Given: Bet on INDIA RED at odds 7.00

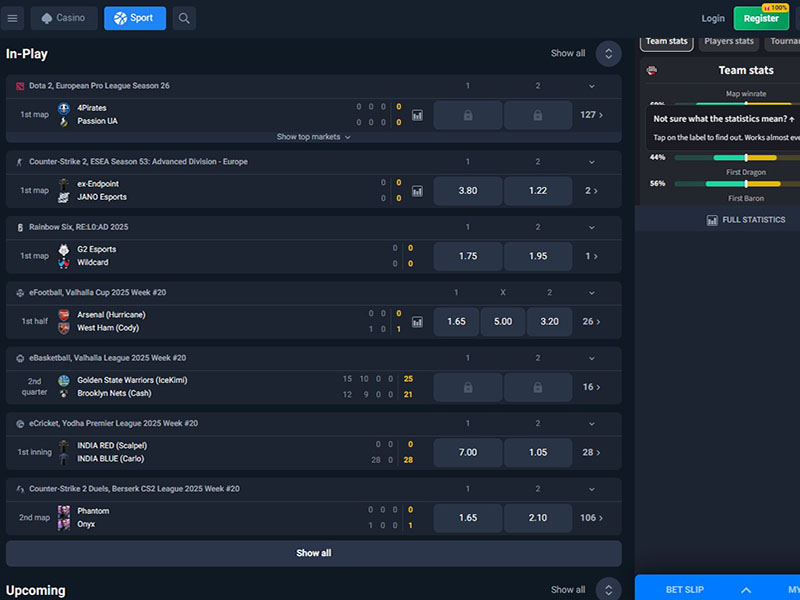Looking at the screenshot, I should pos(468,452).
